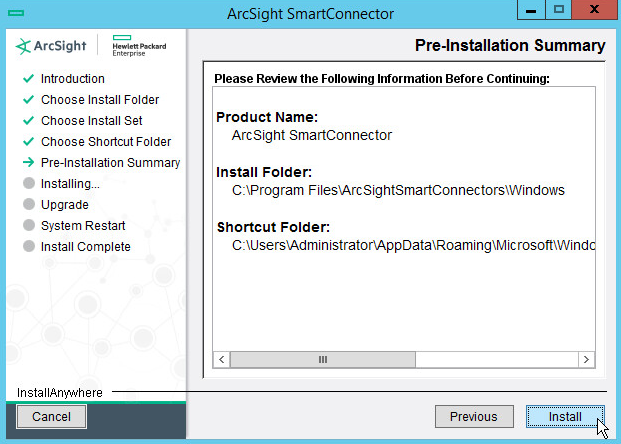Click arrow icon beside Pre-Installation Summary
Image resolution: width=621 pixels, height=444 pixels.
pos(27,163)
